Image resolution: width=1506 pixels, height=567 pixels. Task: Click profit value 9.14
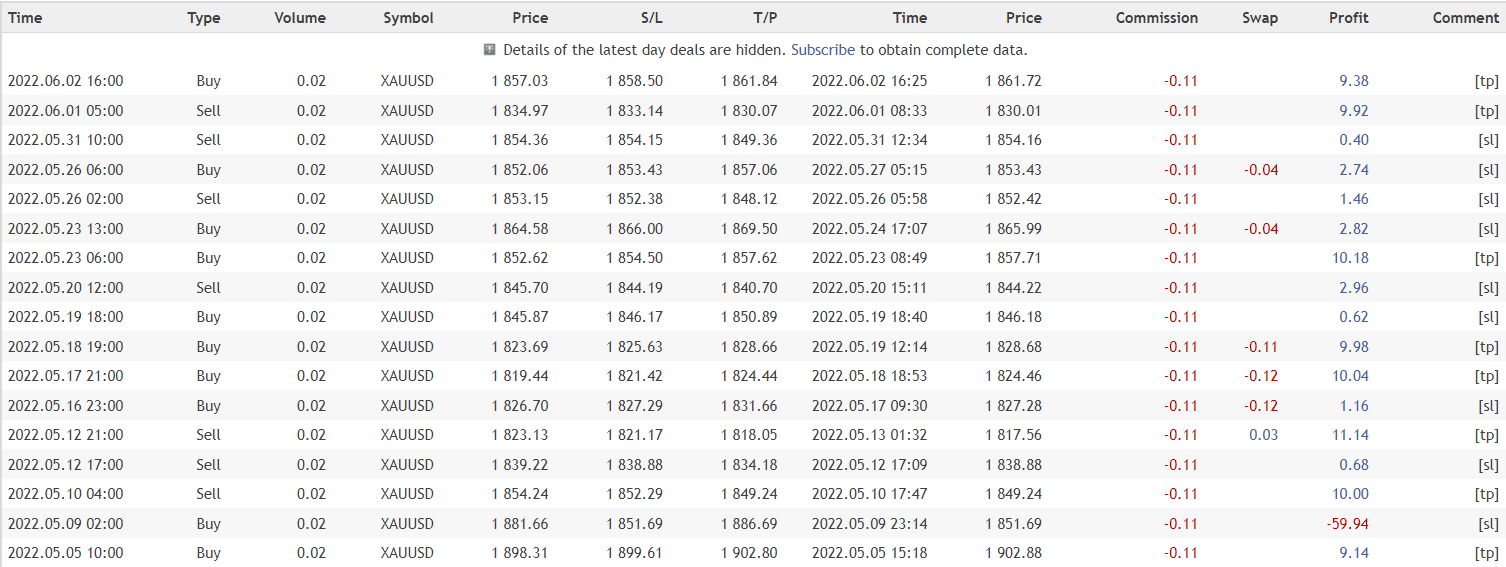coord(1354,553)
